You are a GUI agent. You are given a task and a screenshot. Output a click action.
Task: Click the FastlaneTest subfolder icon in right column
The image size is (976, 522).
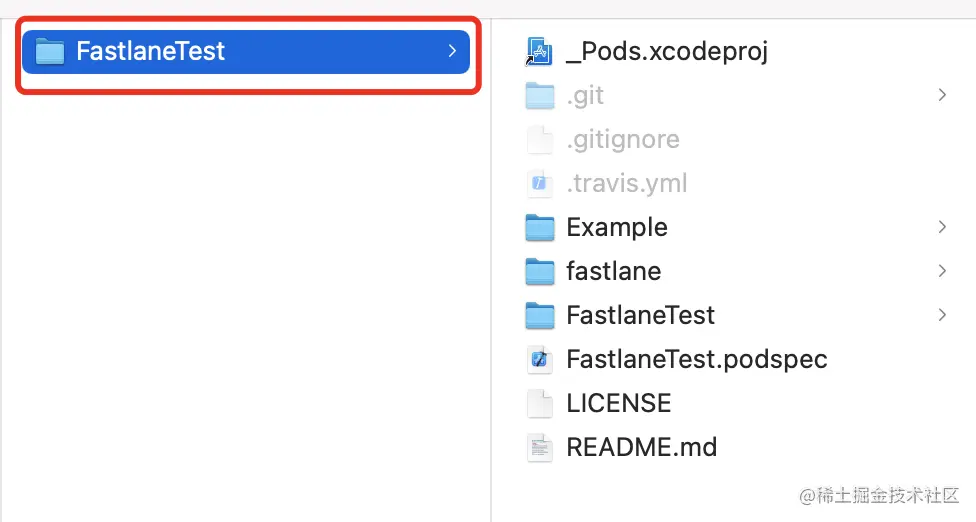[x=540, y=315]
